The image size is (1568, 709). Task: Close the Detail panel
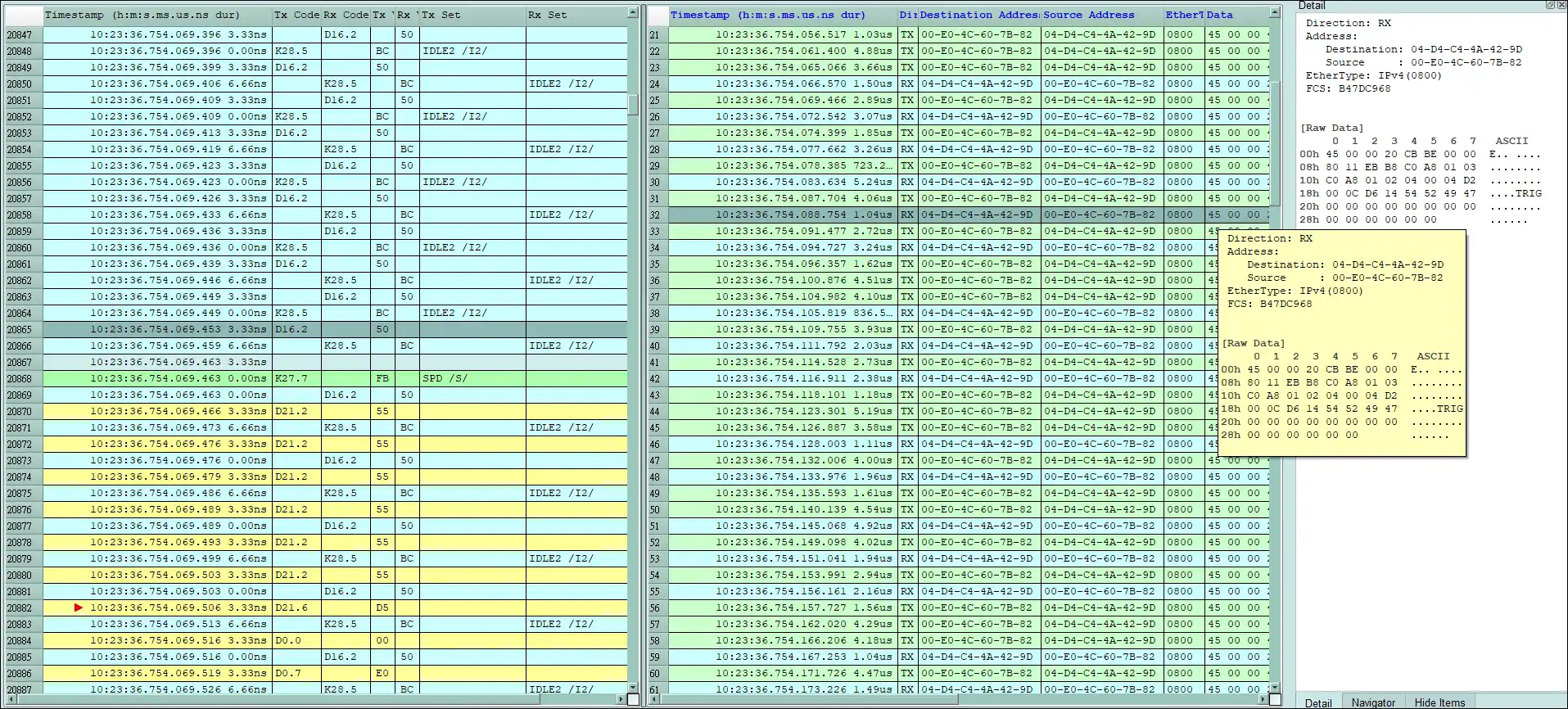[x=1561, y=5]
